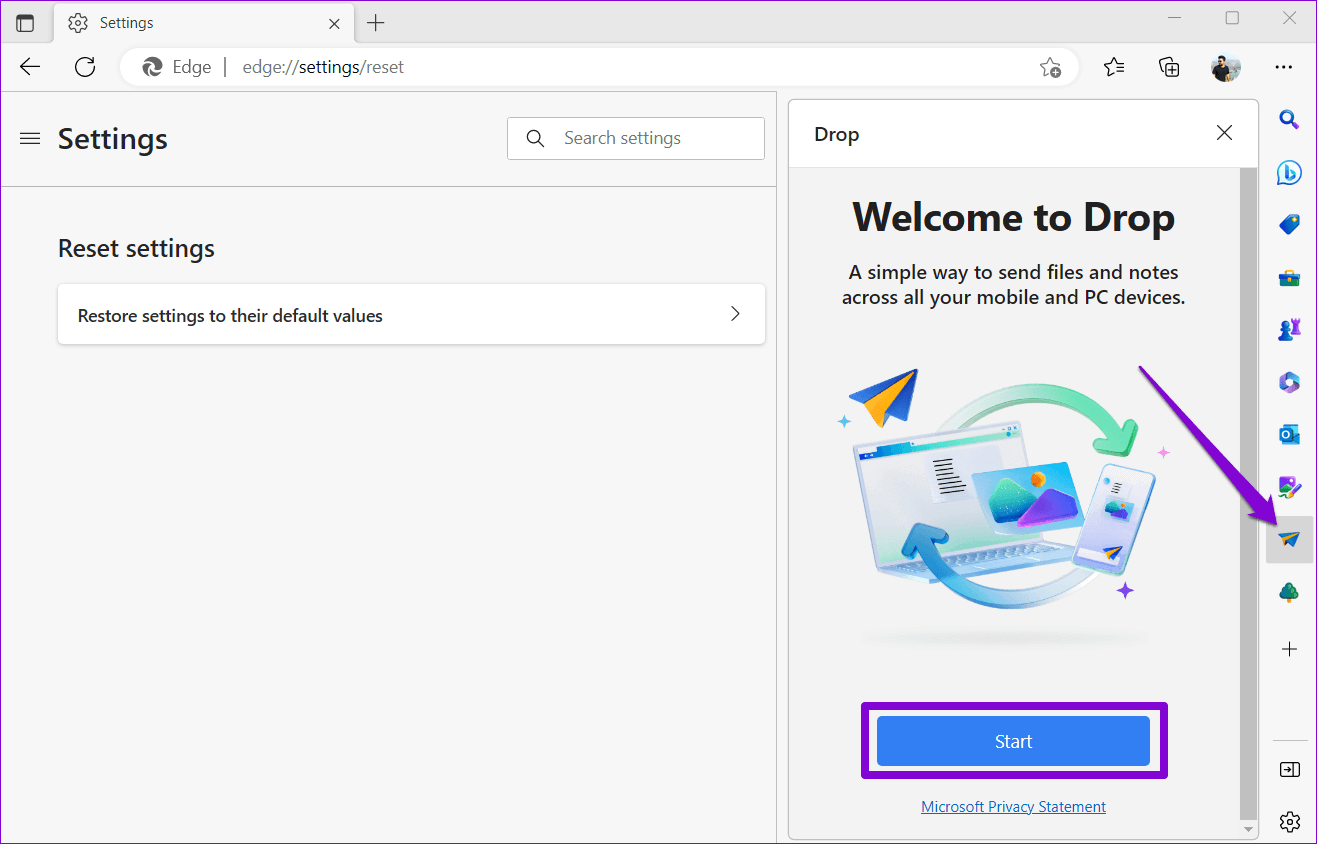Viewport: 1317px width, 844px height.
Task: Click the Edge site identity icon
Action: (153, 67)
